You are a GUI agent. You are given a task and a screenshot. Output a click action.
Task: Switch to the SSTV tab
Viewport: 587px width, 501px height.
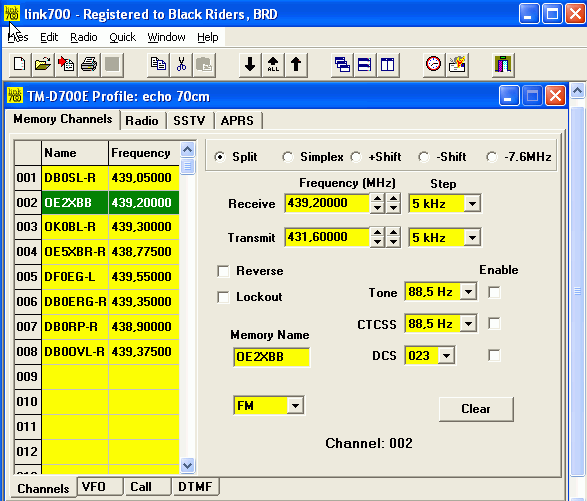point(189,121)
